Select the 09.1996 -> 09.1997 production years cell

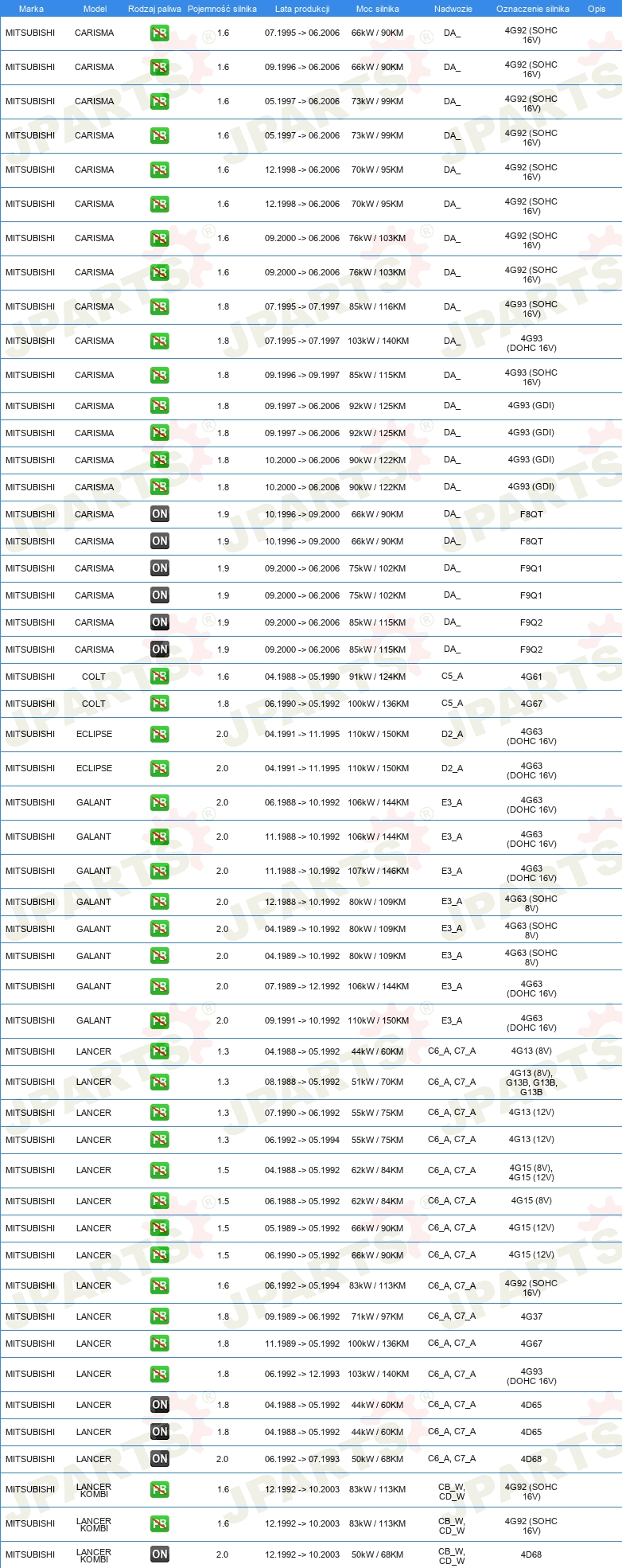[x=302, y=376]
